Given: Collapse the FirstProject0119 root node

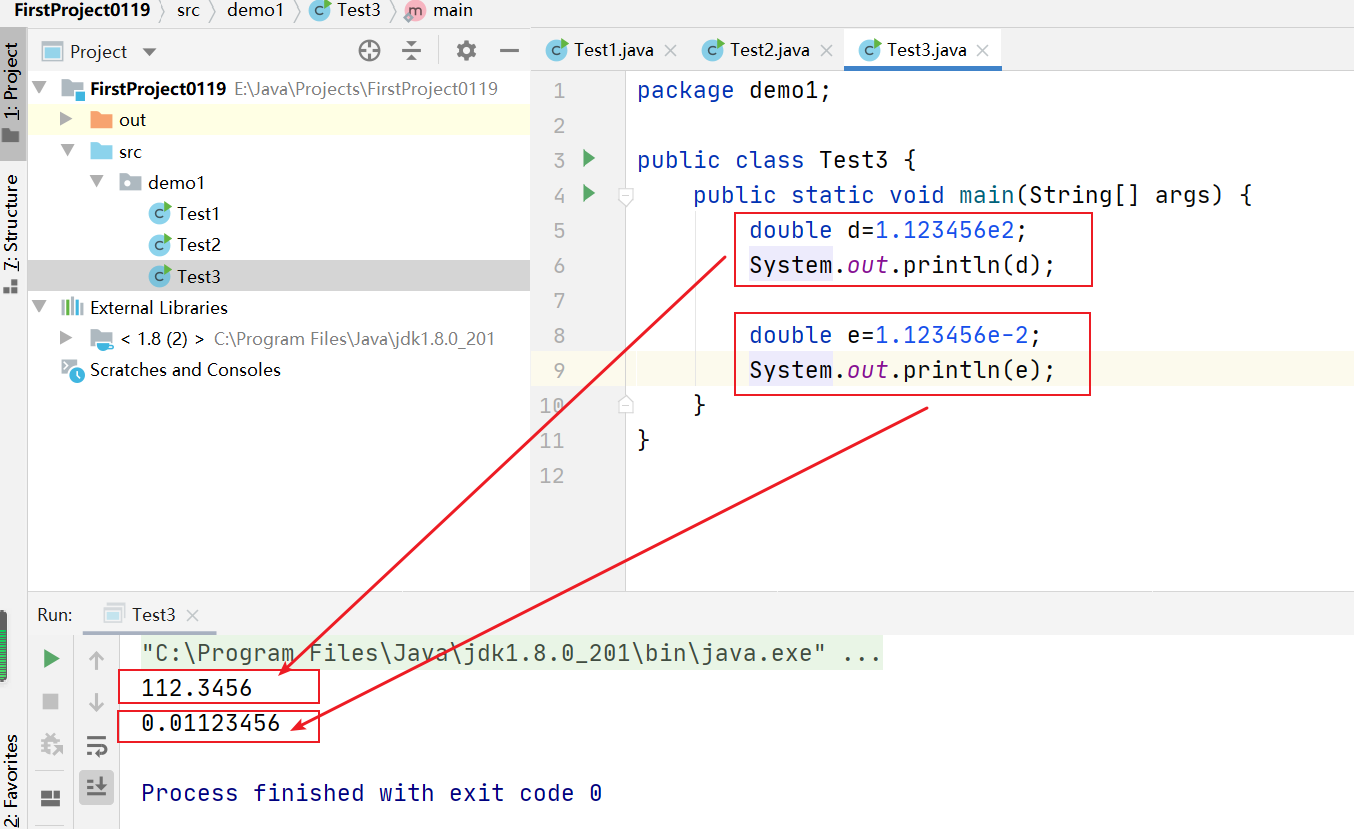Looking at the screenshot, I should tap(40, 88).
